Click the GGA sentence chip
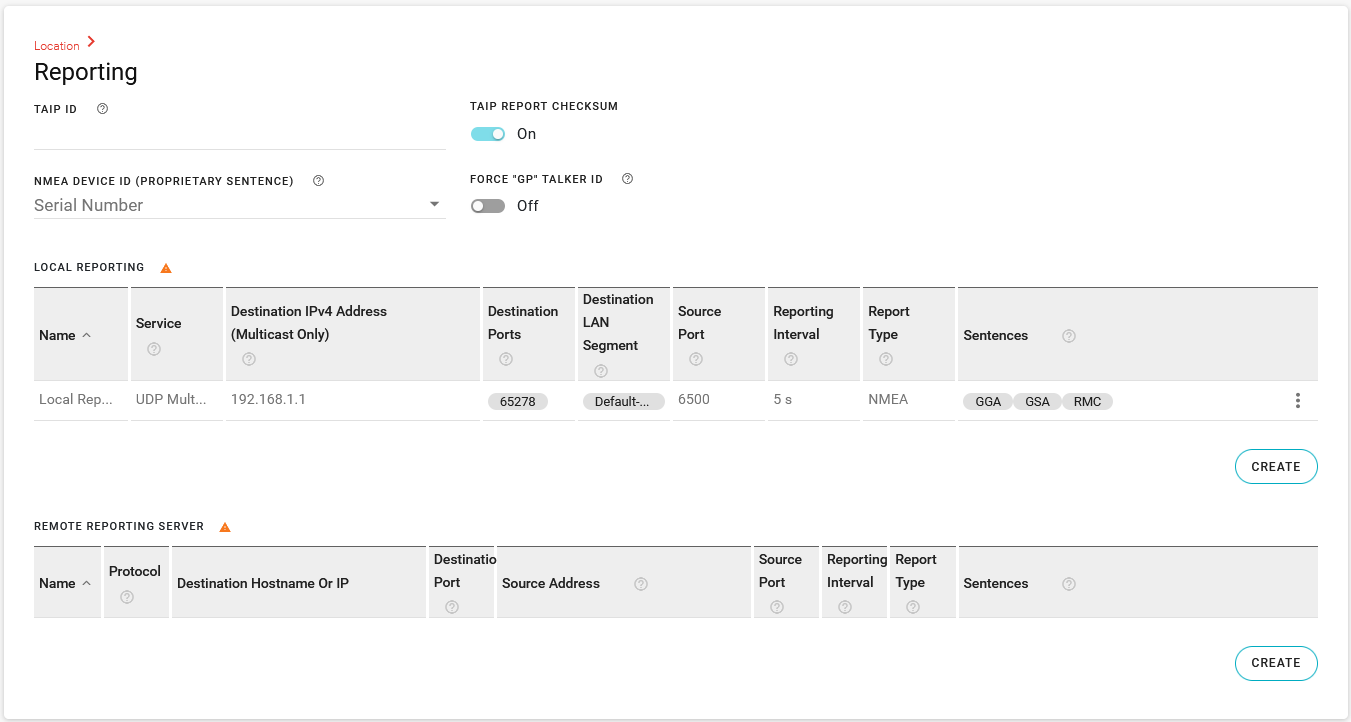The width and height of the screenshot is (1351, 722). click(987, 402)
